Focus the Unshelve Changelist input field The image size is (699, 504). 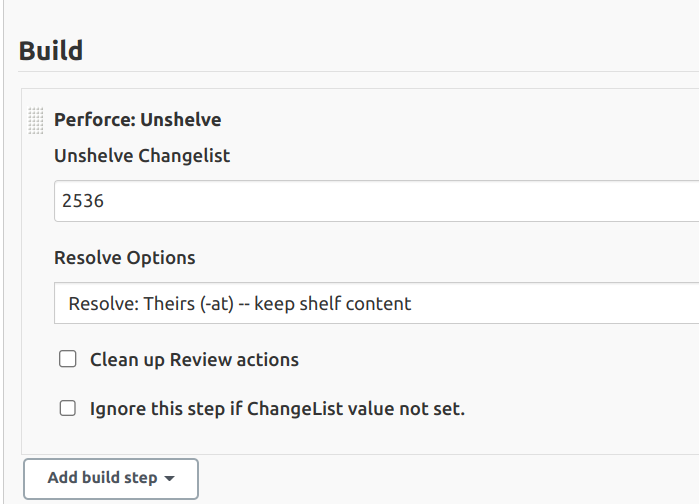coord(376,201)
